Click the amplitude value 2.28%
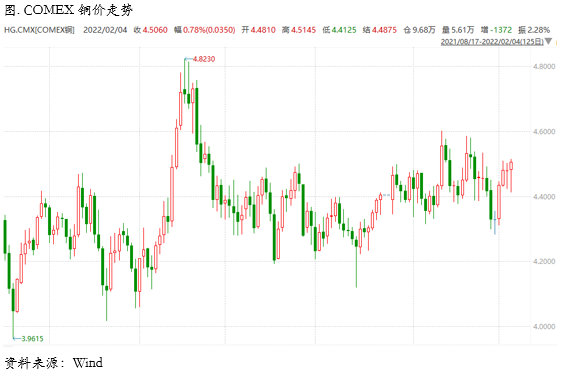Viewport: 562px width, 375px height. point(539,30)
